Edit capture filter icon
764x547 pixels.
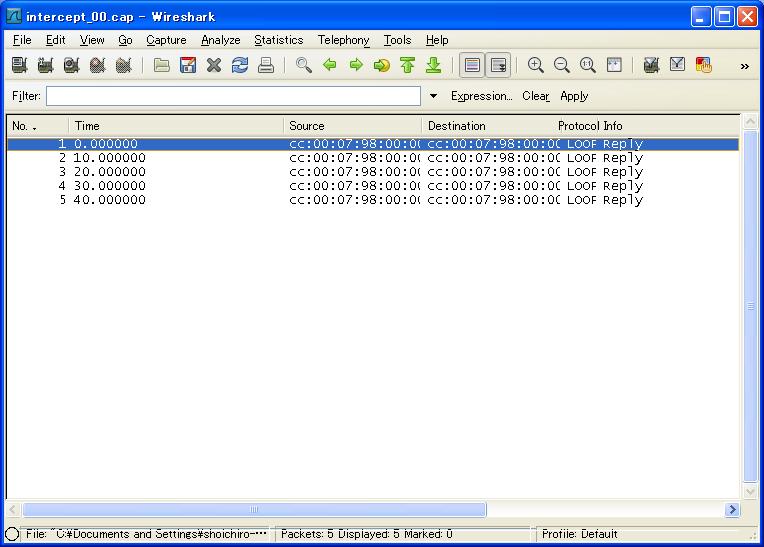point(651,65)
